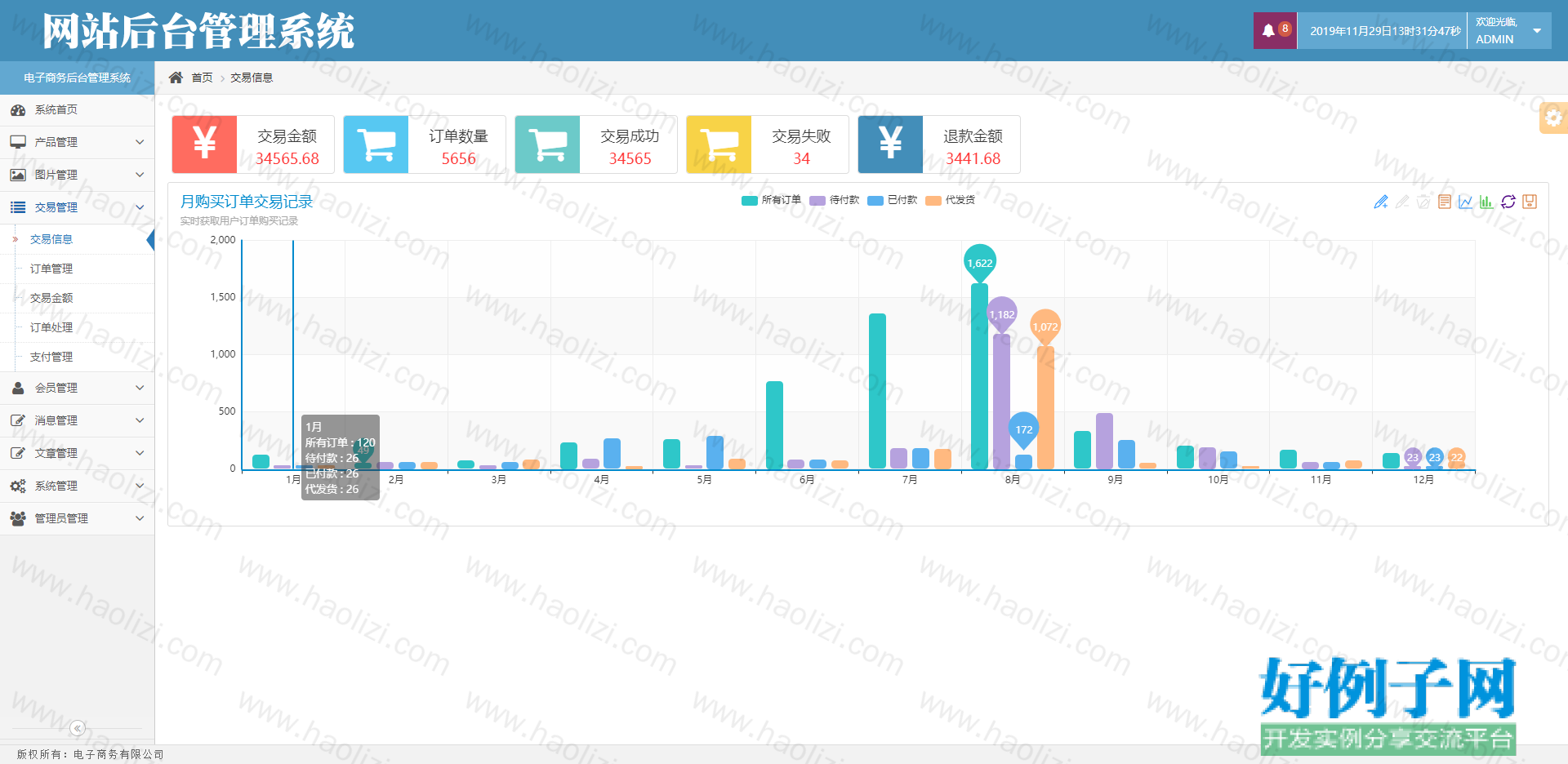
Task: Click the 交易管理 list icon
Action: (18, 207)
